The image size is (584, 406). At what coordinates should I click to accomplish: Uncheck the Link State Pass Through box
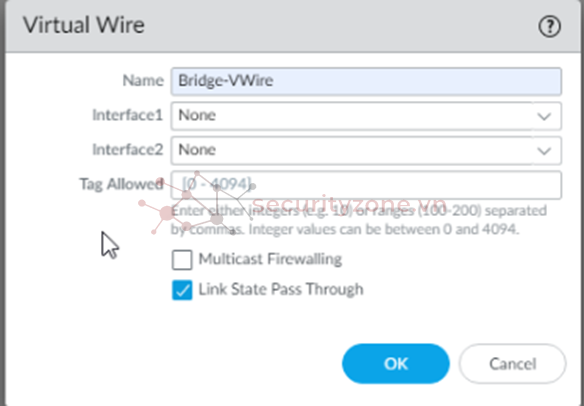click(182, 290)
